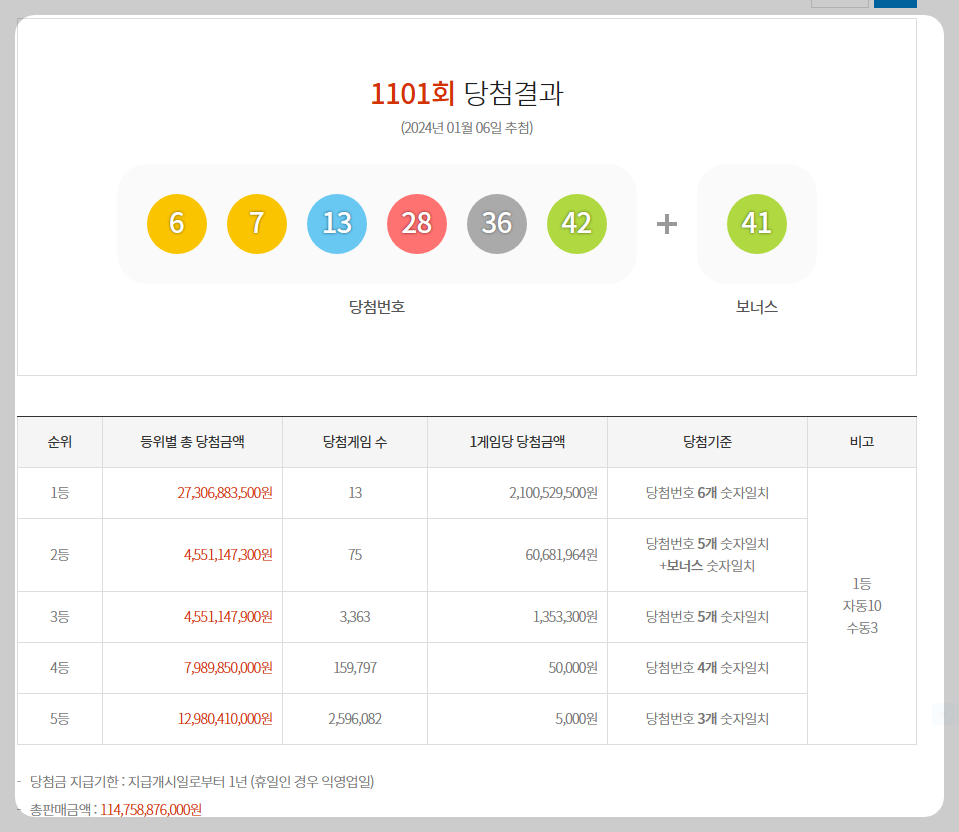Click the 당첨번호 4개 숫자일치 criteria cell
959x832 pixels.
707,667
